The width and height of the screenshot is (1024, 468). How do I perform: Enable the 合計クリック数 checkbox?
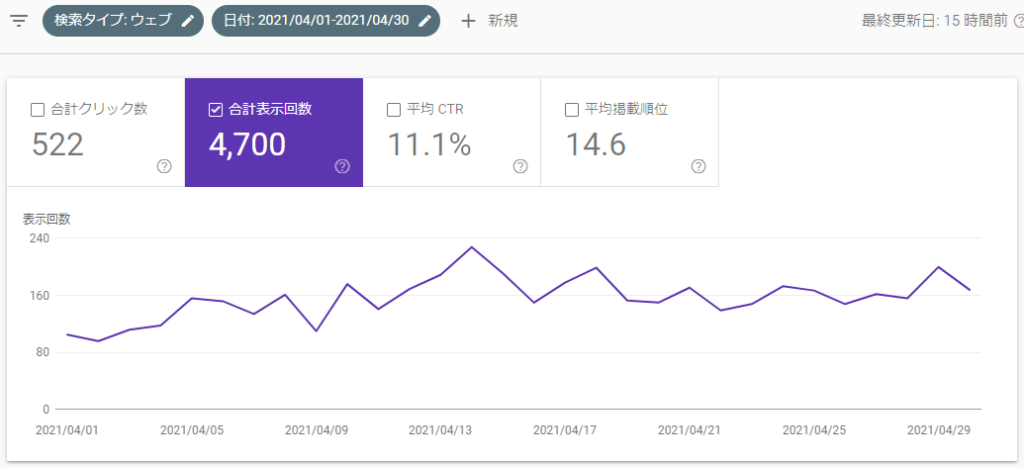pyautogui.click(x=37, y=110)
